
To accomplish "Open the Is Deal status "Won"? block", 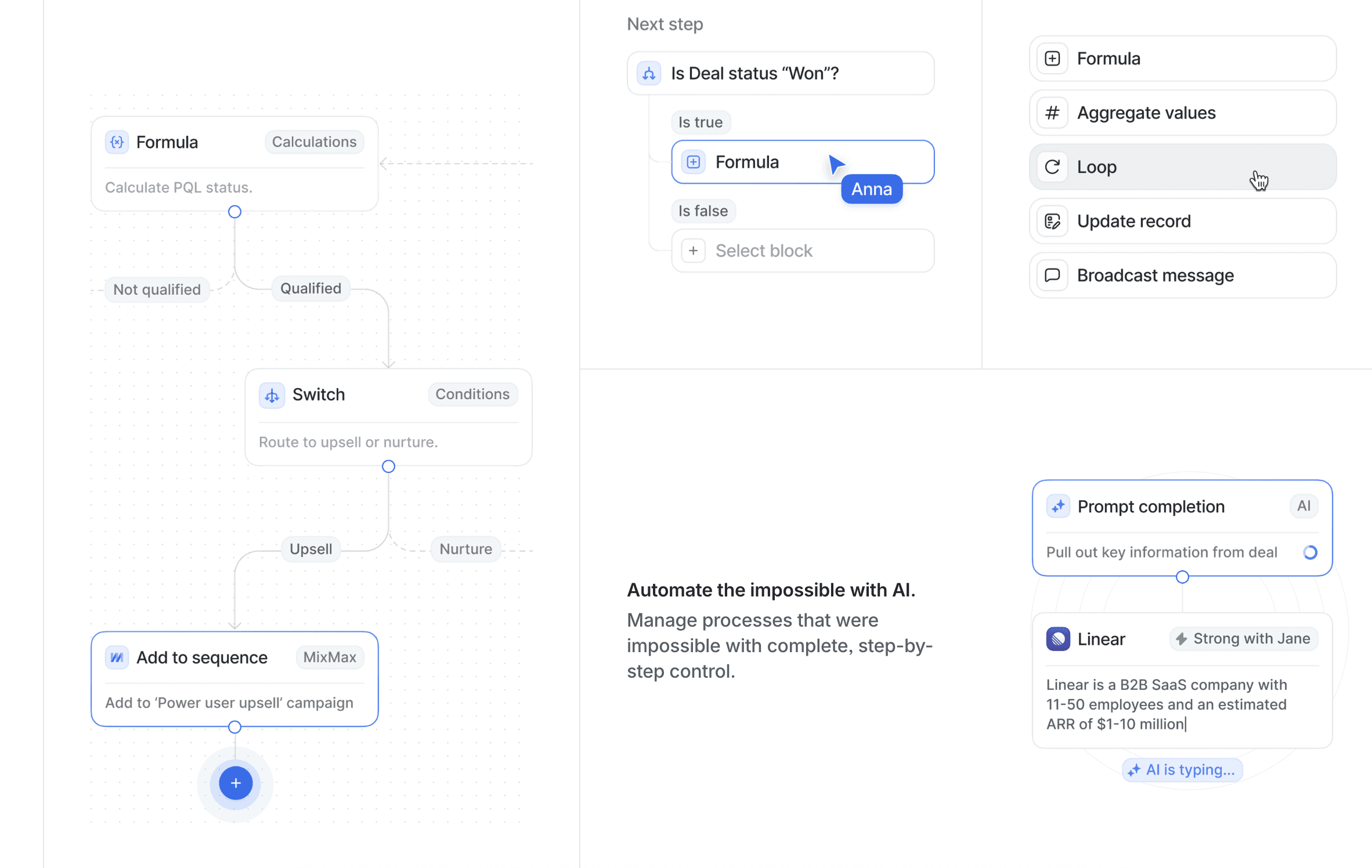I will [781, 74].
